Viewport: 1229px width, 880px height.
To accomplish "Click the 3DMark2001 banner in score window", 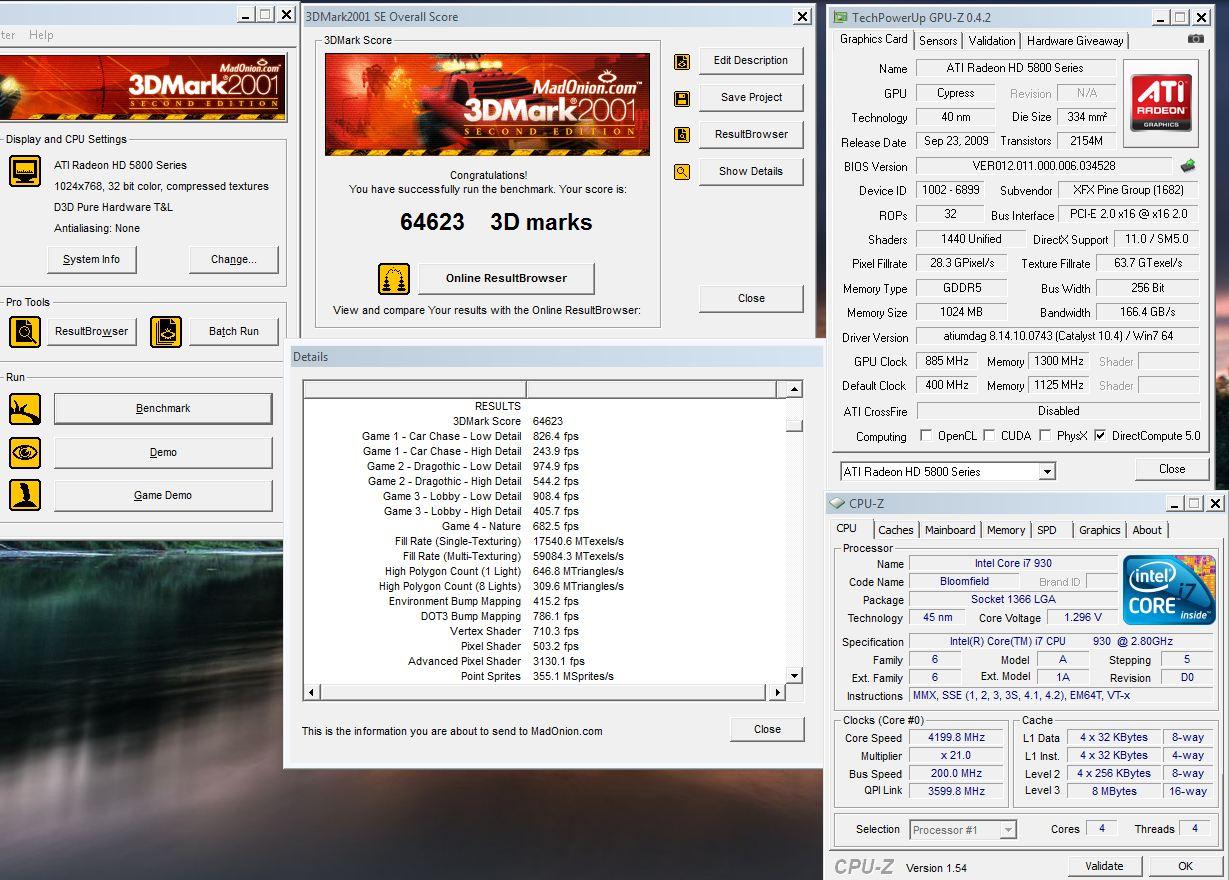I will pyautogui.click(x=487, y=105).
